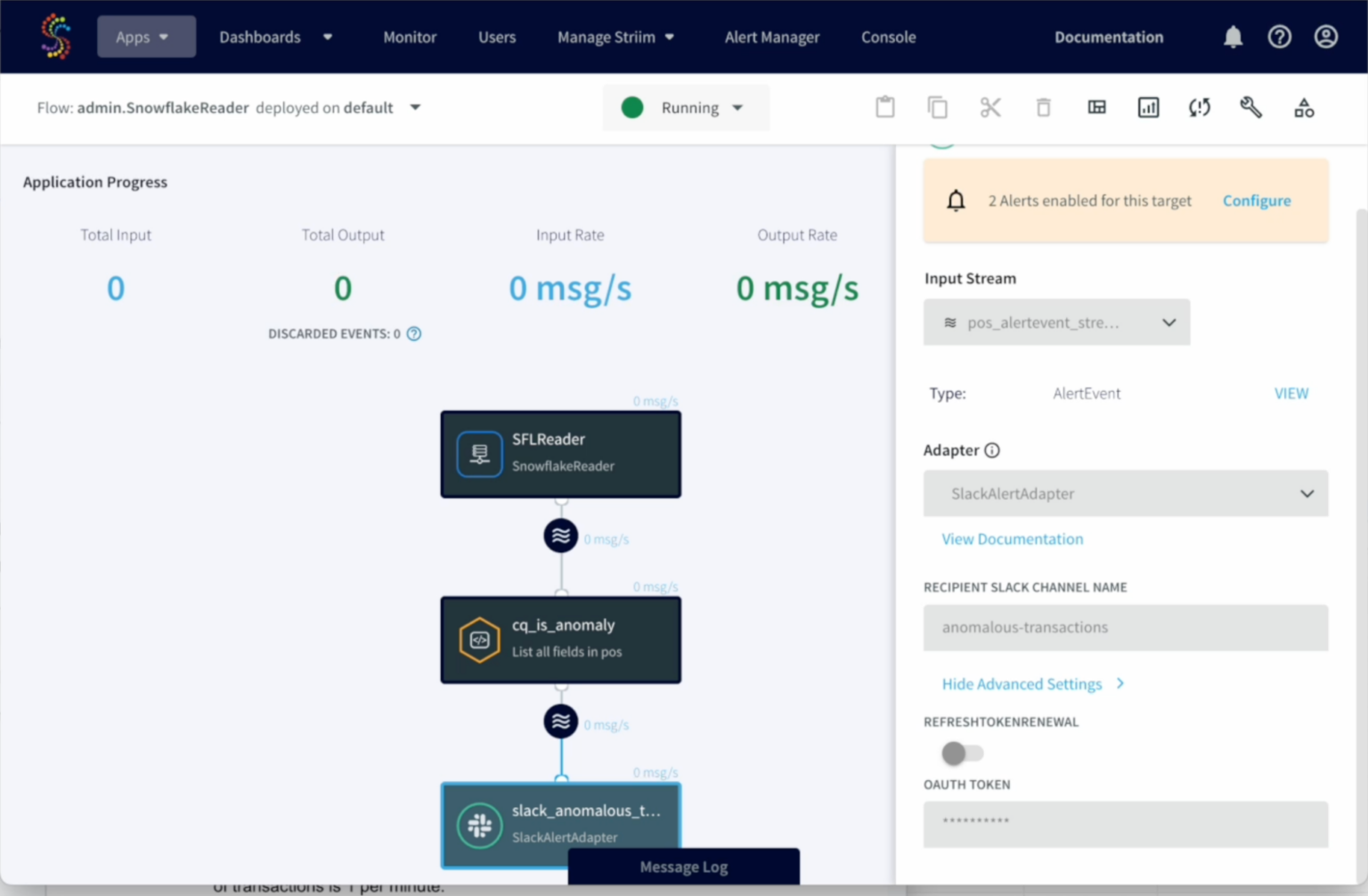Copy the selected flow component
Screen dimensions: 1368x896
937,107
